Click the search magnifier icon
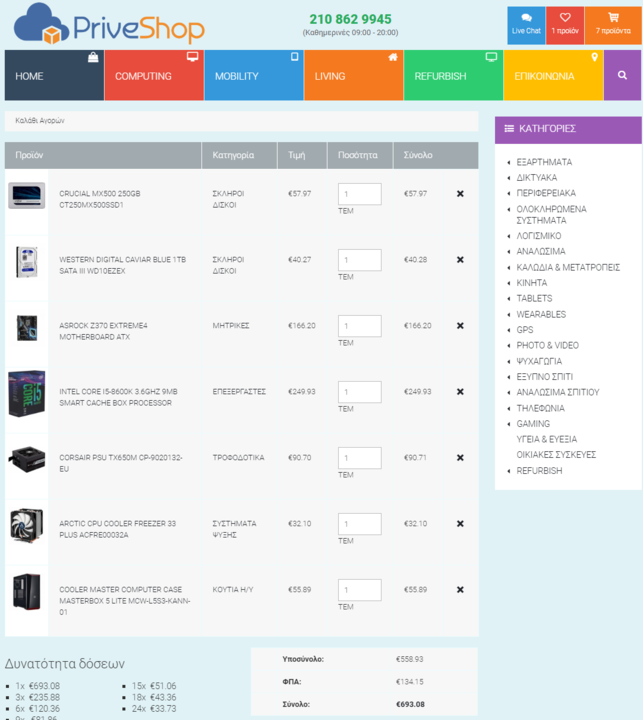Viewport: 643px width, 720px height. point(622,75)
